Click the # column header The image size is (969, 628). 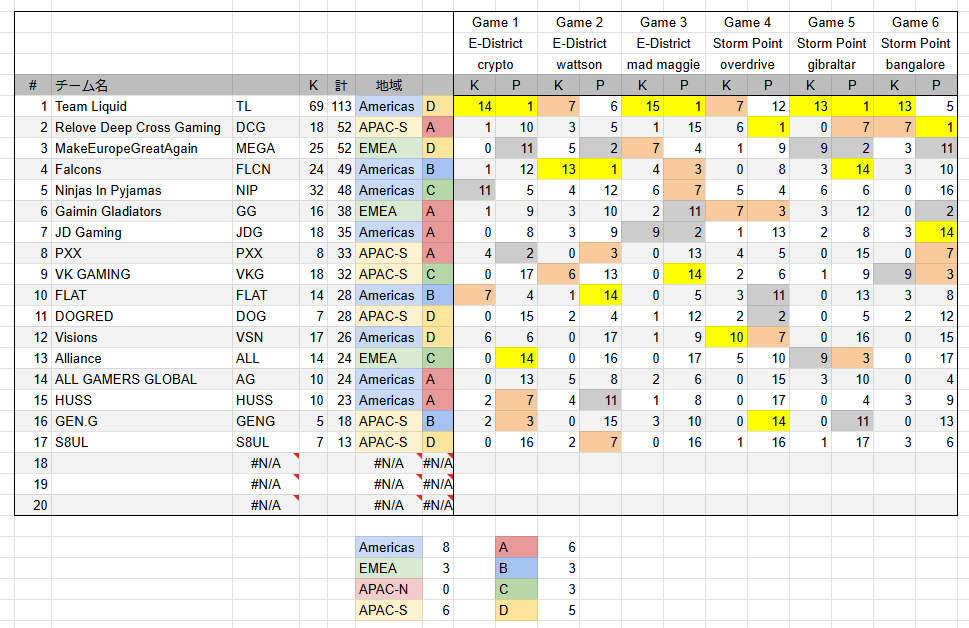coord(33,85)
